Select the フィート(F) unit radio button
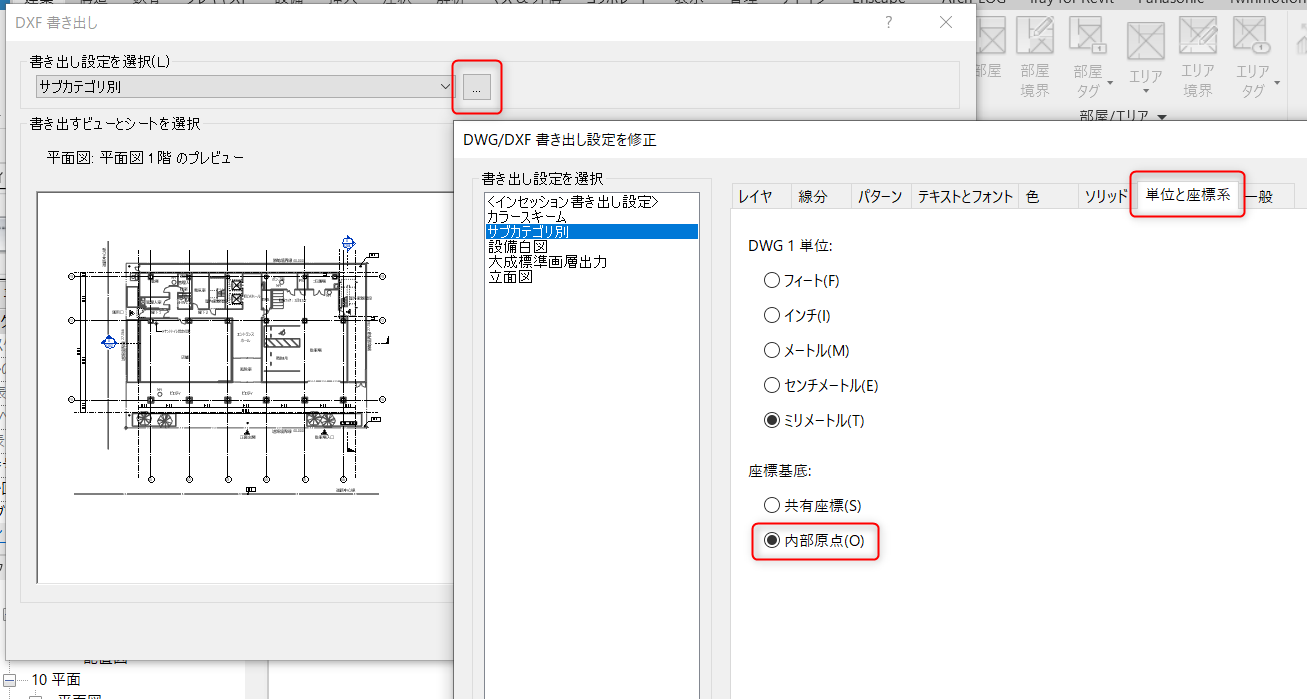This screenshot has width=1307, height=699. pos(771,281)
